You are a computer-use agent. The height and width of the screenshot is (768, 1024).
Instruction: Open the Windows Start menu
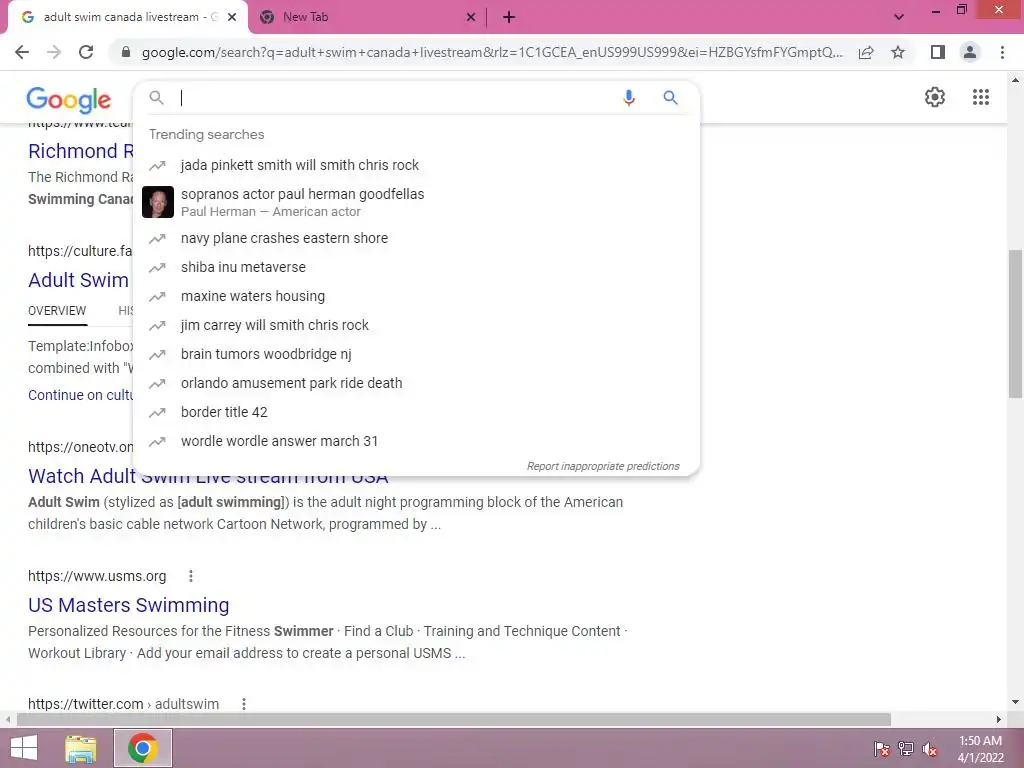pos(24,748)
